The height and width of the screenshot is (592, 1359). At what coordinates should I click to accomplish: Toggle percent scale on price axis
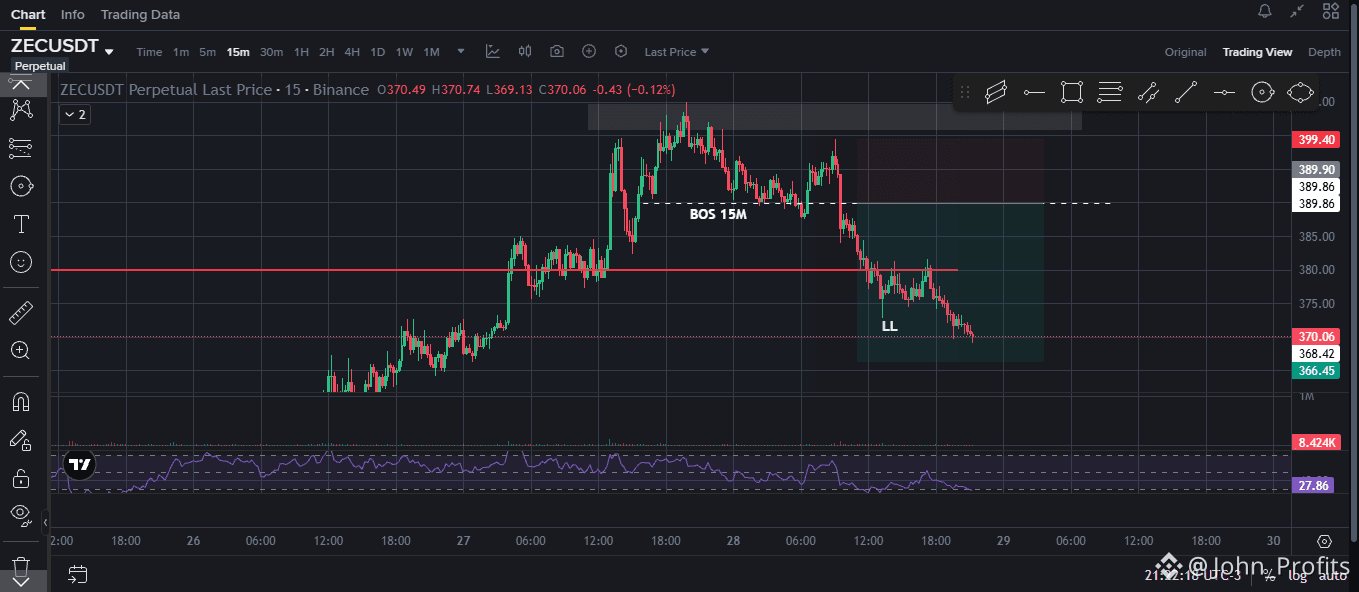tap(1268, 575)
